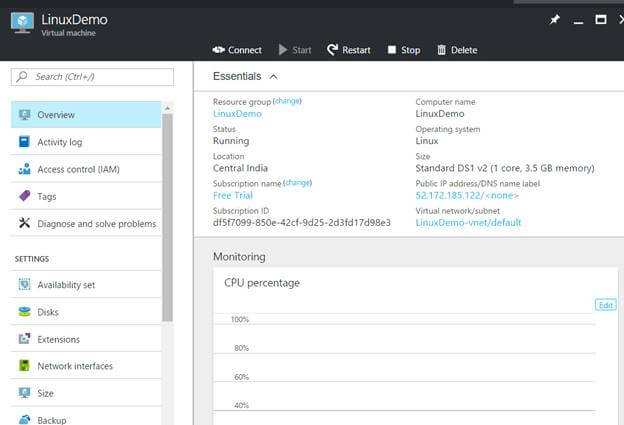The image size is (624, 425).
Task: Click the Connect icon in the toolbar
Action: (219, 50)
